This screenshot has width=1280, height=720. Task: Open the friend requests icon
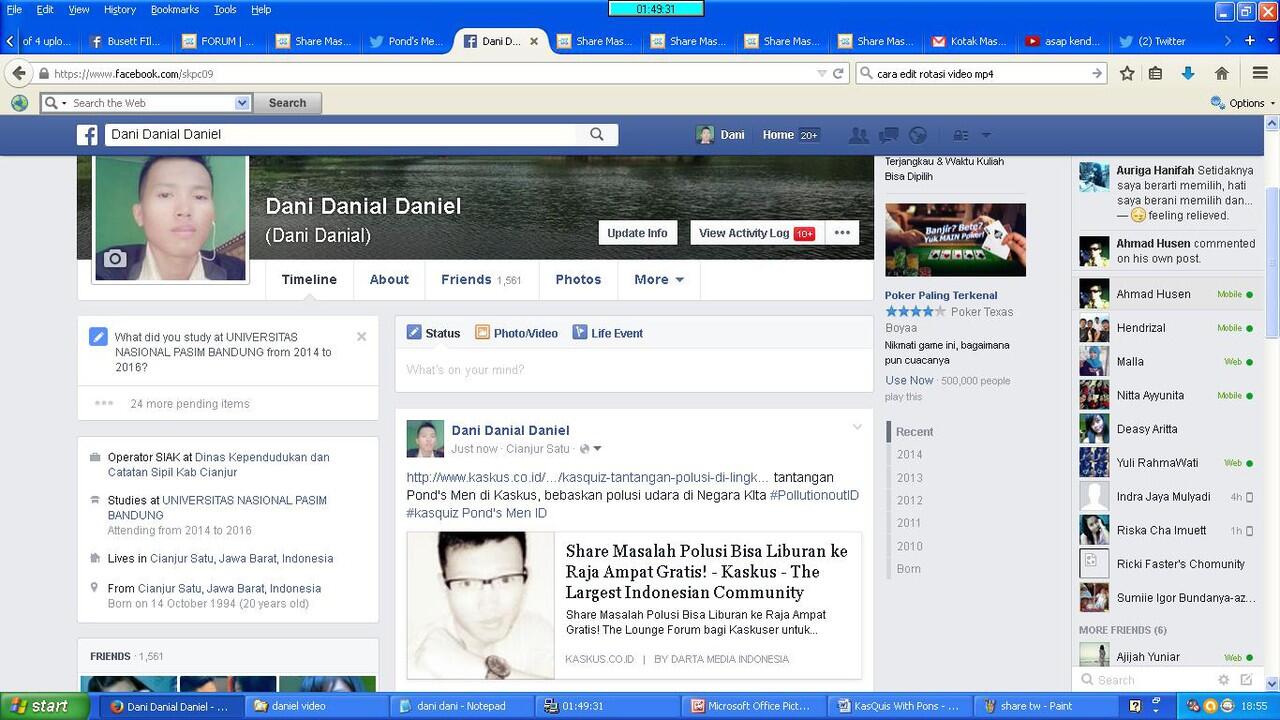tap(857, 135)
